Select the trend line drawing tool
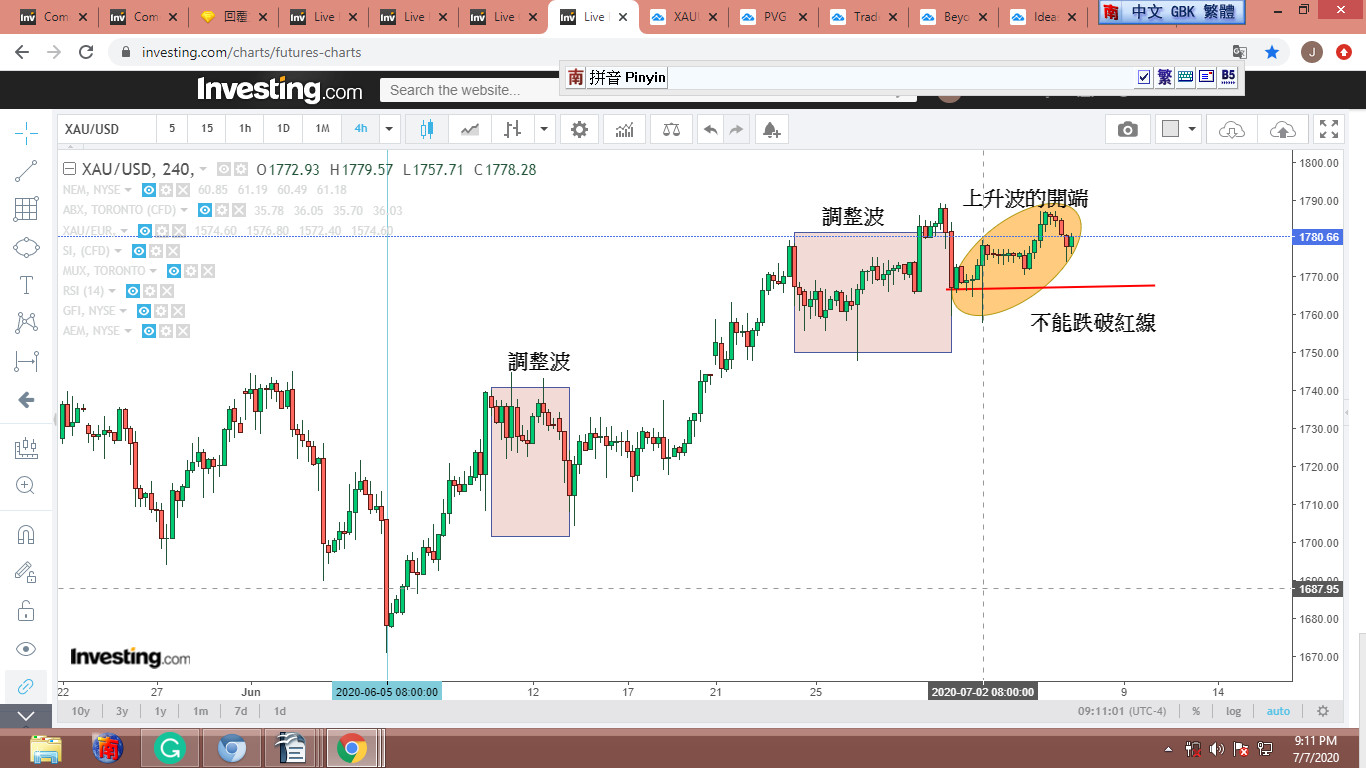The width and height of the screenshot is (1366, 768). click(x=26, y=171)
